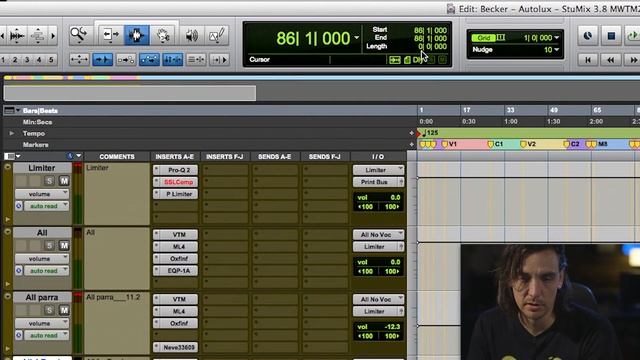Open the EQP-1A insert plugin
Viewport: 640px width, 360px height.
179,271
